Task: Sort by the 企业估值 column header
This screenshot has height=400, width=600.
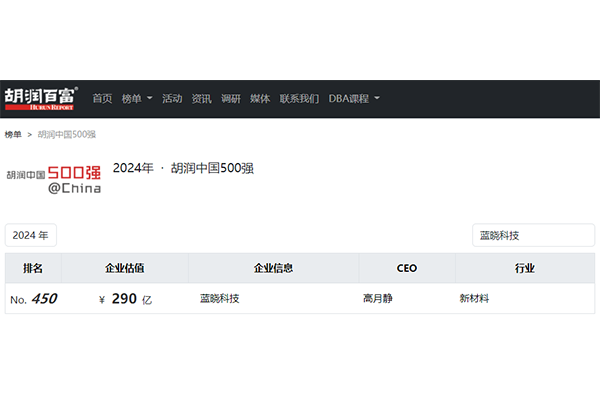Action: pyautogui.click(x=125, y=268)
